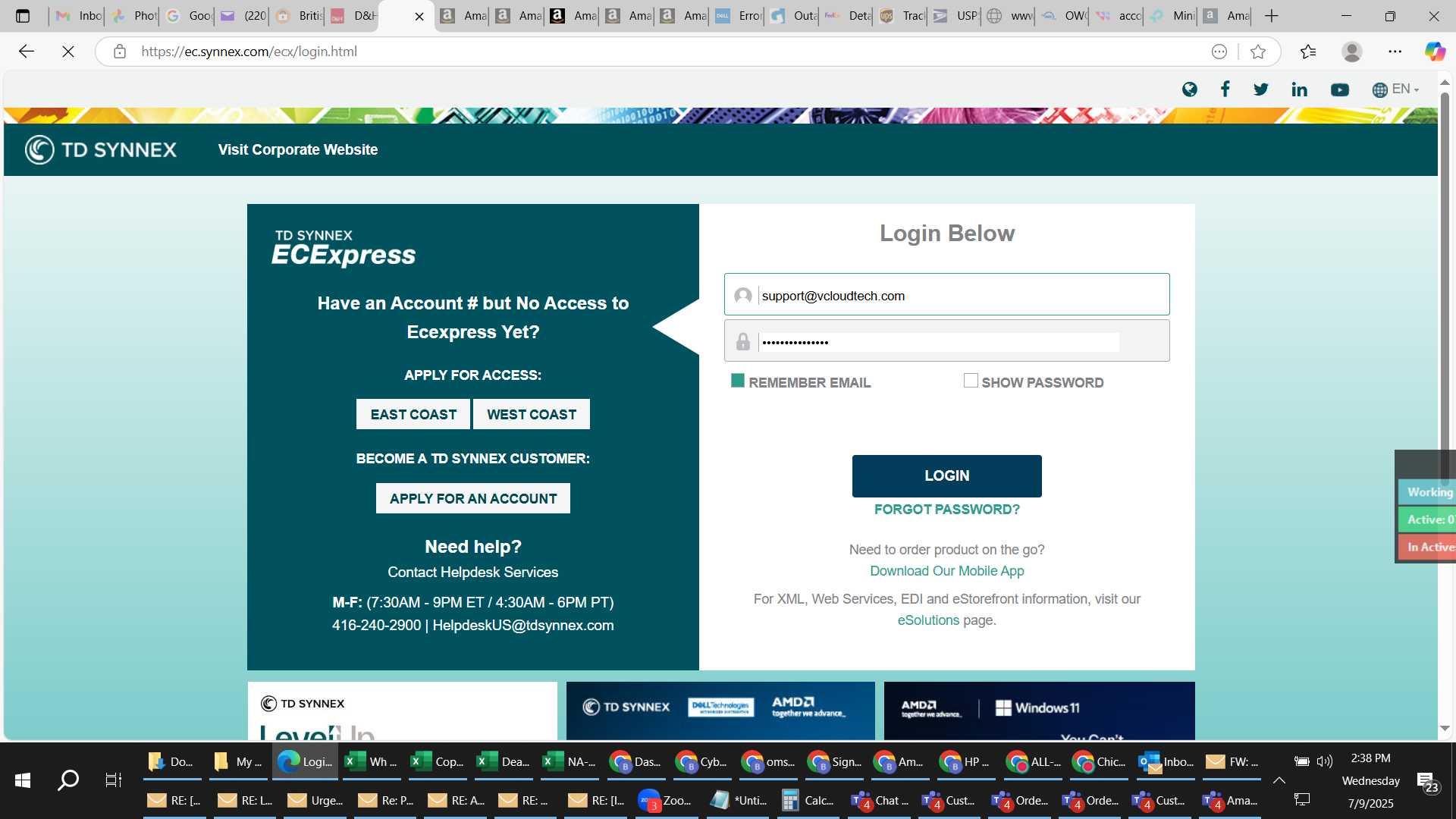Open the Outlook Inbox taskbar item
The image size is (1456, 819).
point(1166,761)
